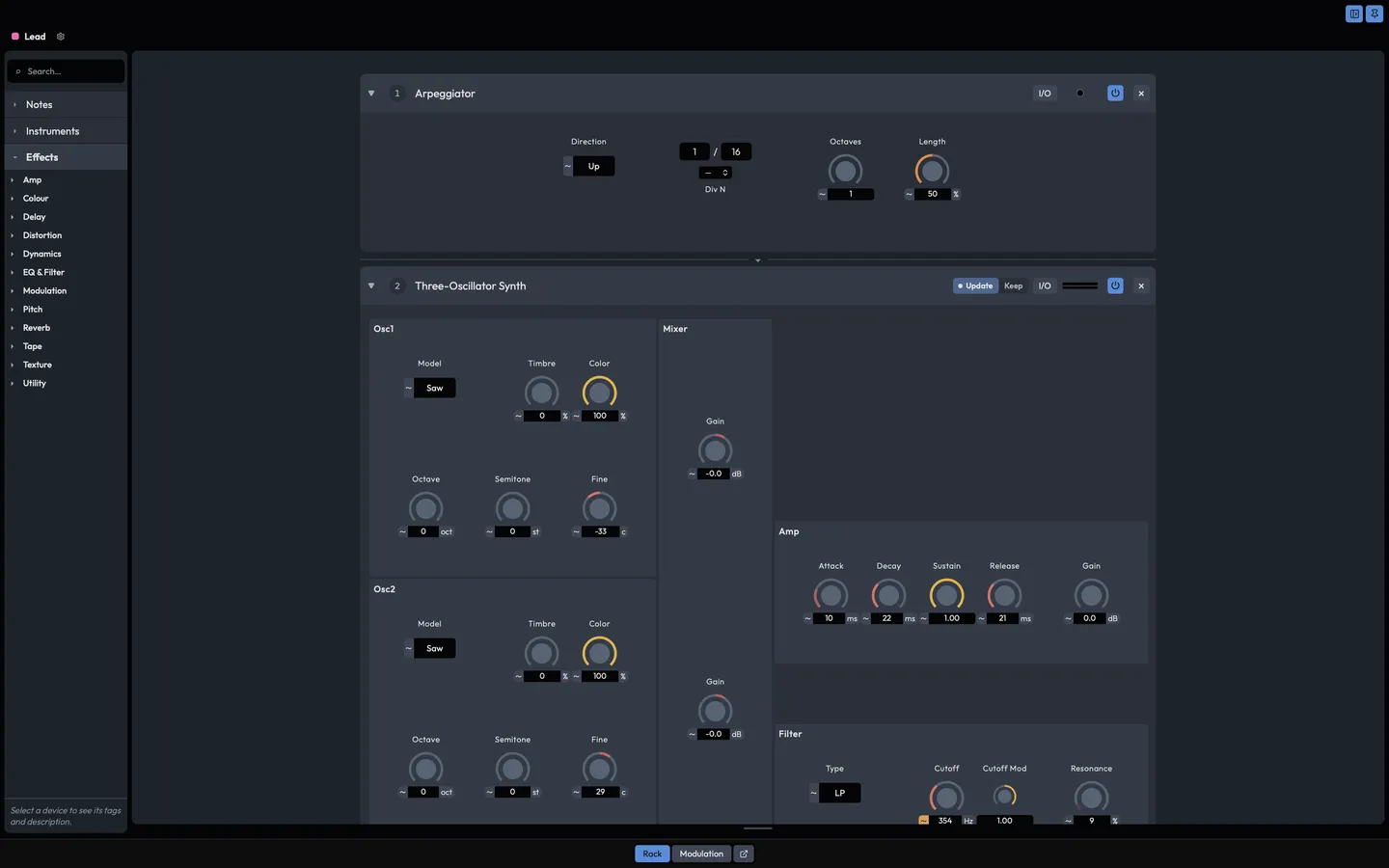This screenshot has height=868, width=1389.
Task: Remove the Three-Oscillator Synth with its X
Action: click(x=1141, y=285)
